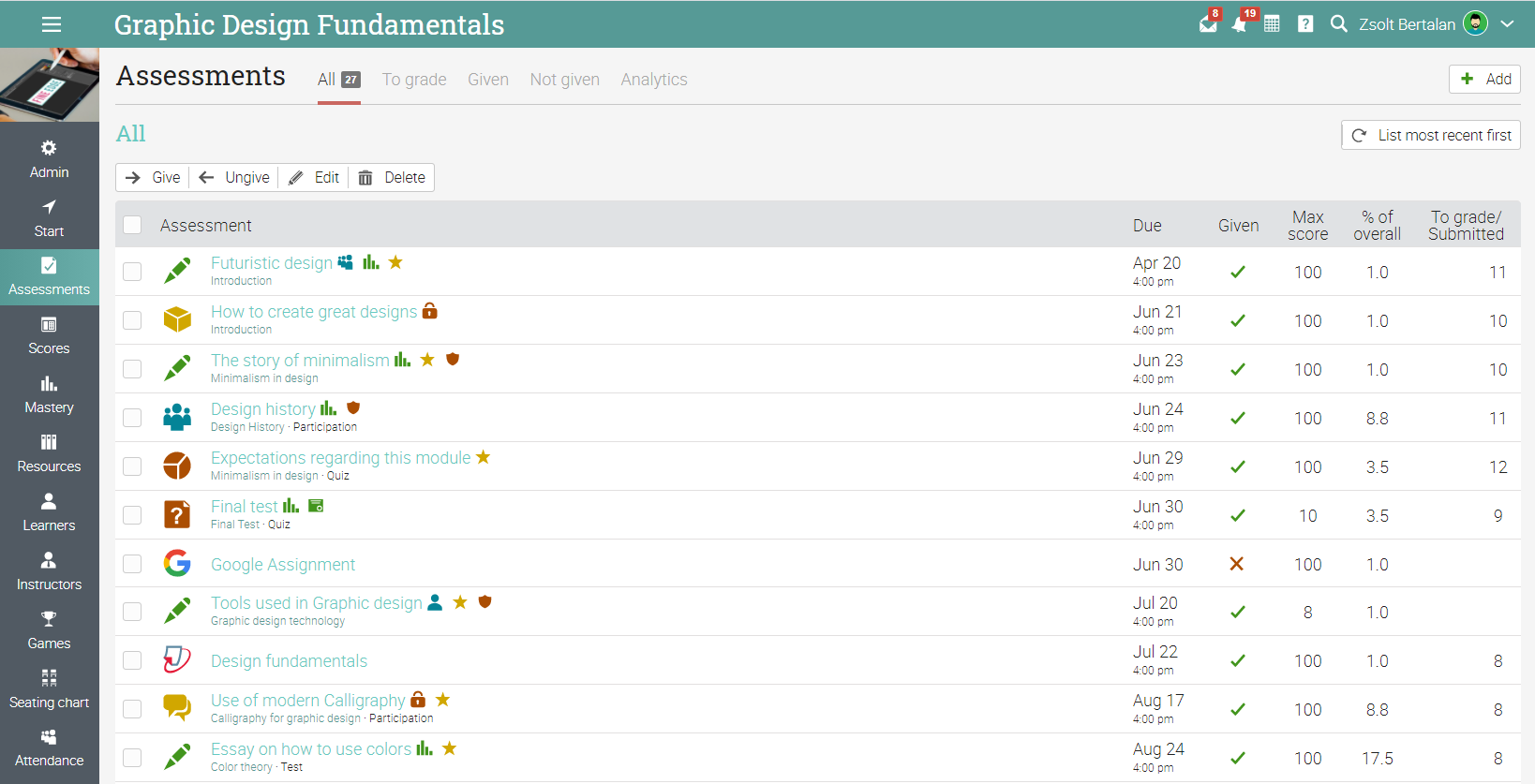The width and height of the screenshot is (1535, 784).
Task: Check the Design history row checkbox
Action: [132, 418]
